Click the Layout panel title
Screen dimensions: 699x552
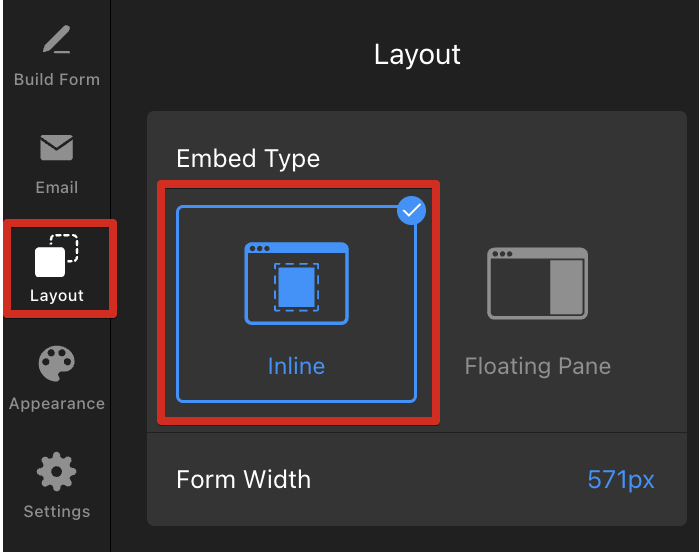click(417, 55)
